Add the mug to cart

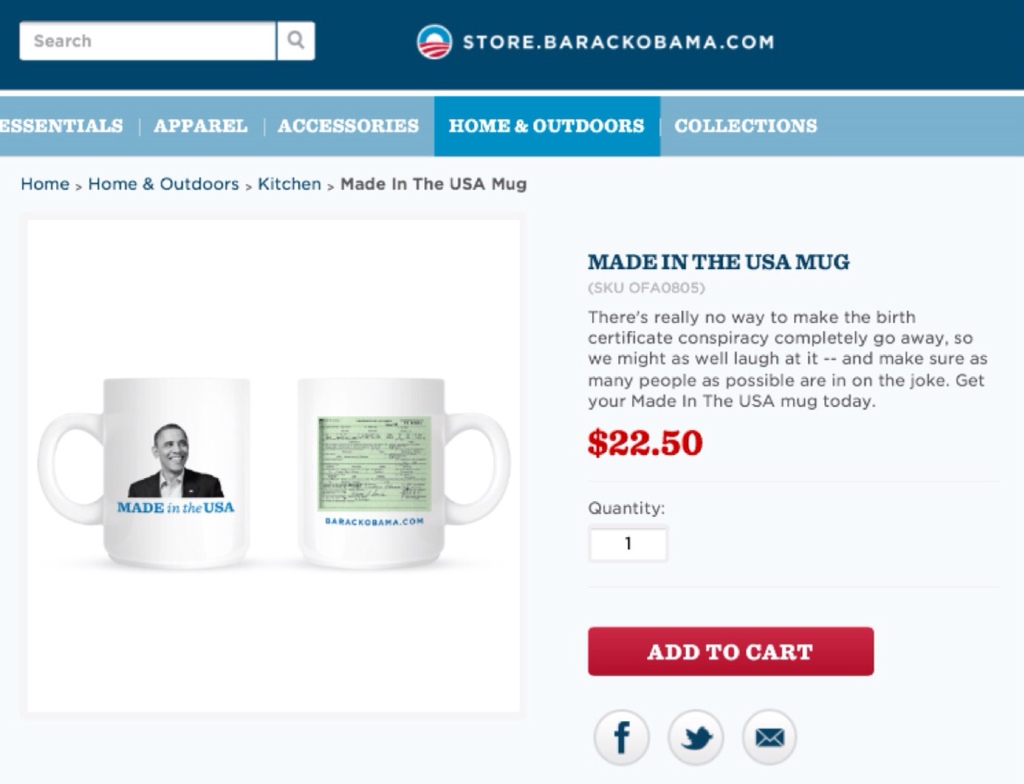[731, 651]
